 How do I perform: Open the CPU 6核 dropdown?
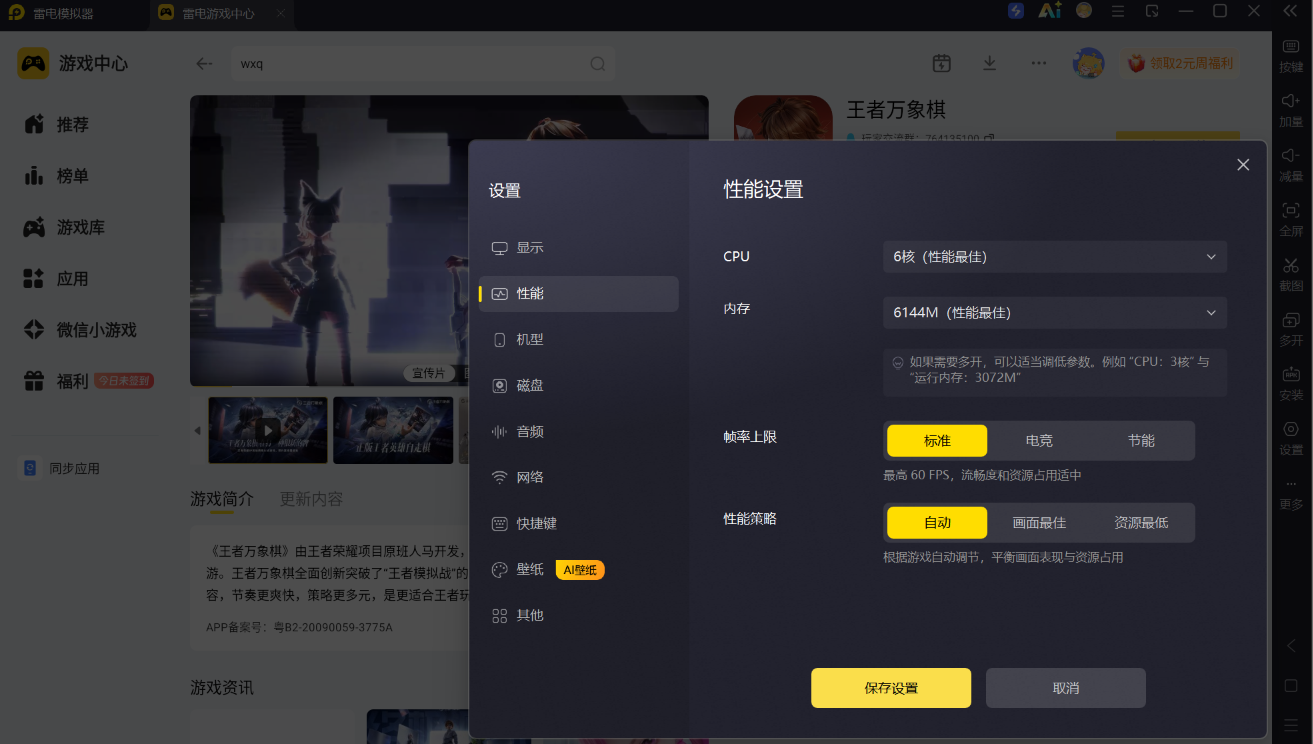(x=1055, y=257)
